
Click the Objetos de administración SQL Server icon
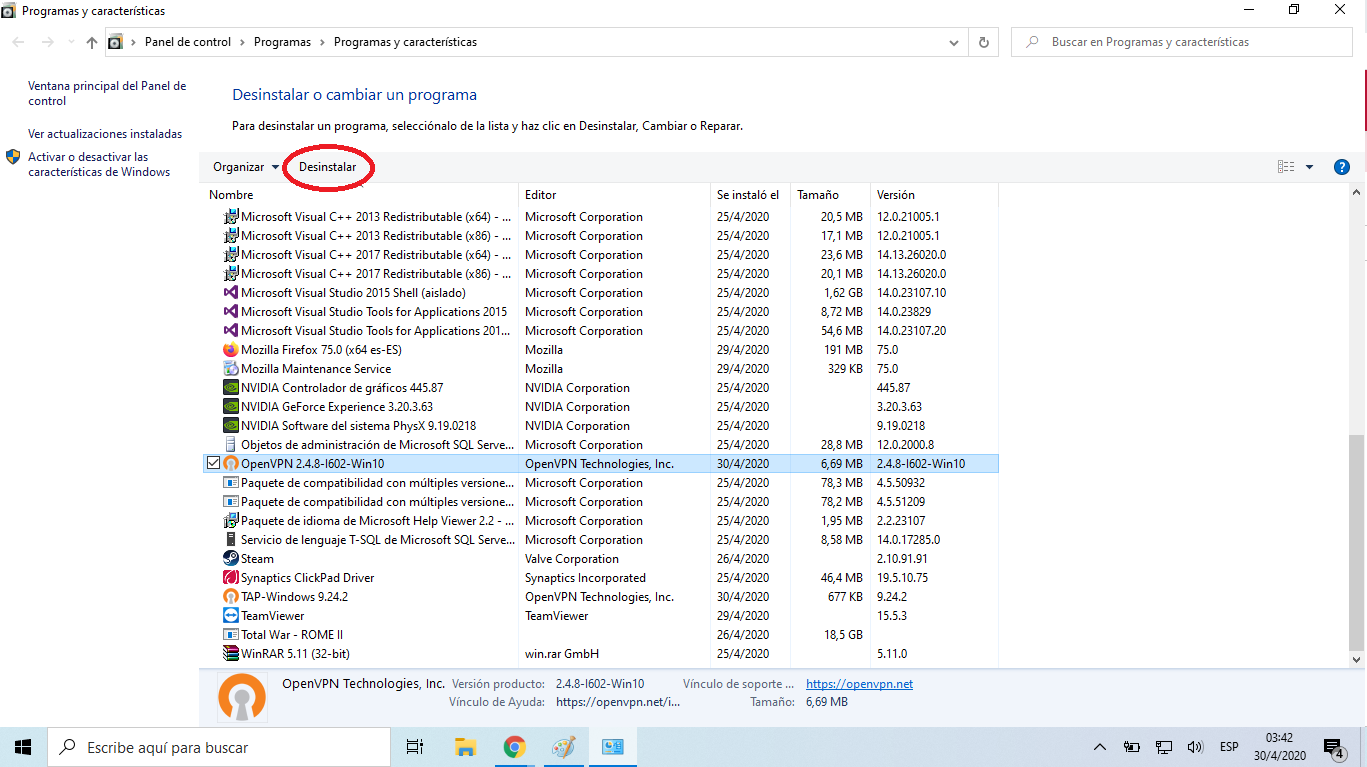[231, 445]
